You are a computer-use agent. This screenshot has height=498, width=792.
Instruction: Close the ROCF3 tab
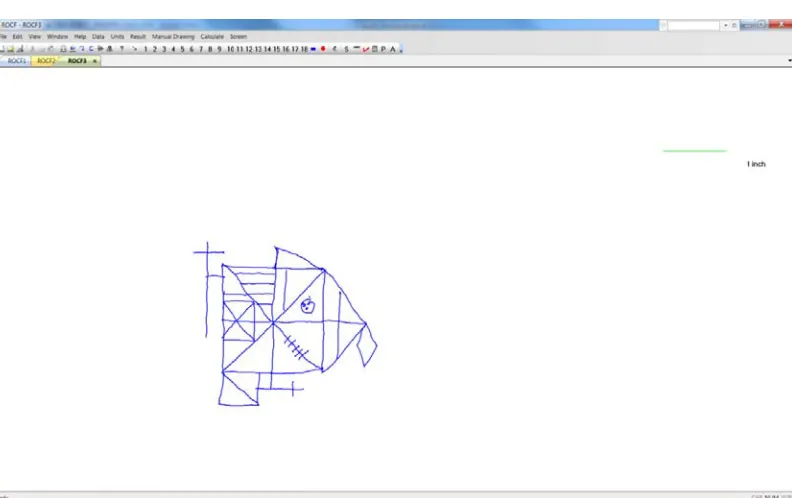tap(94, 61)
